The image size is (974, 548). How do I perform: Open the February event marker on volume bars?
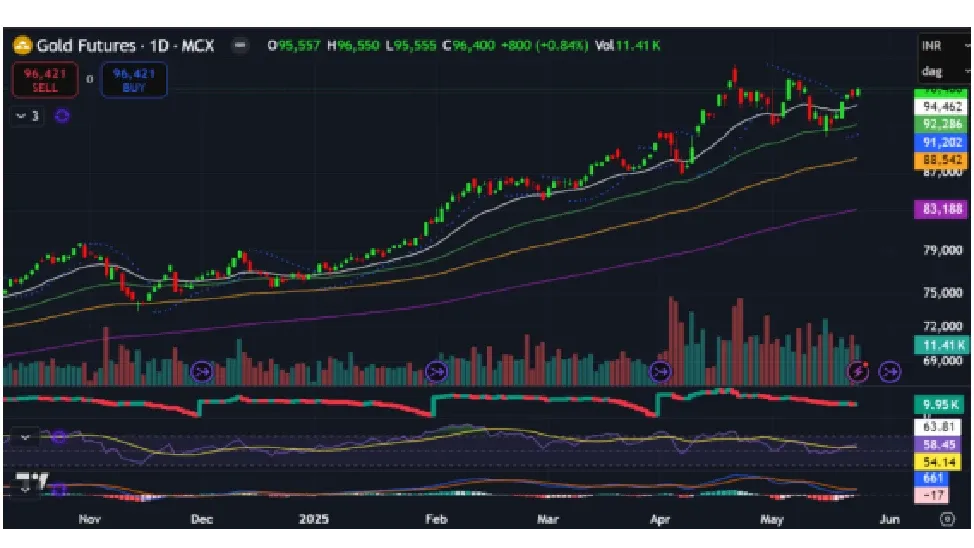click(436, 372)
